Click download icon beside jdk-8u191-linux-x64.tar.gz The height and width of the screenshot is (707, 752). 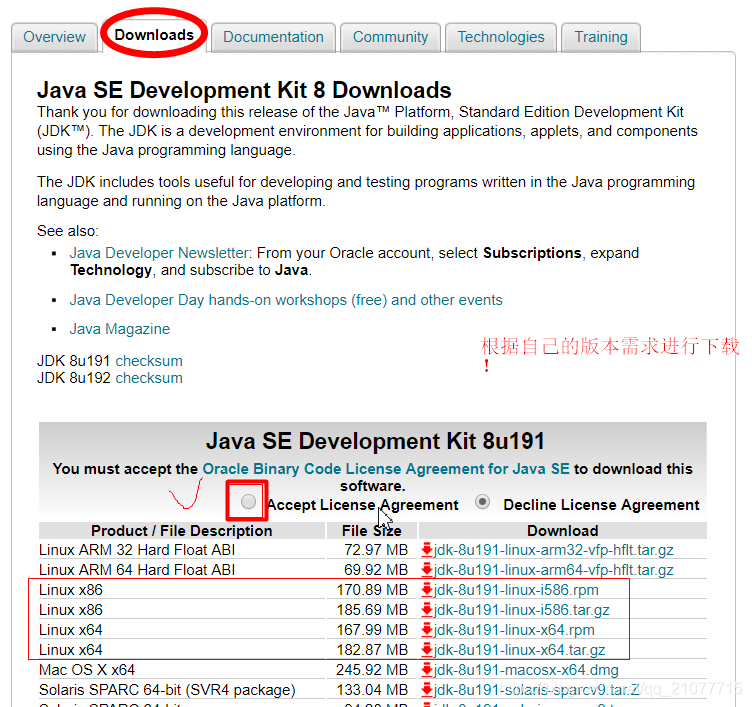coord(427,650)
